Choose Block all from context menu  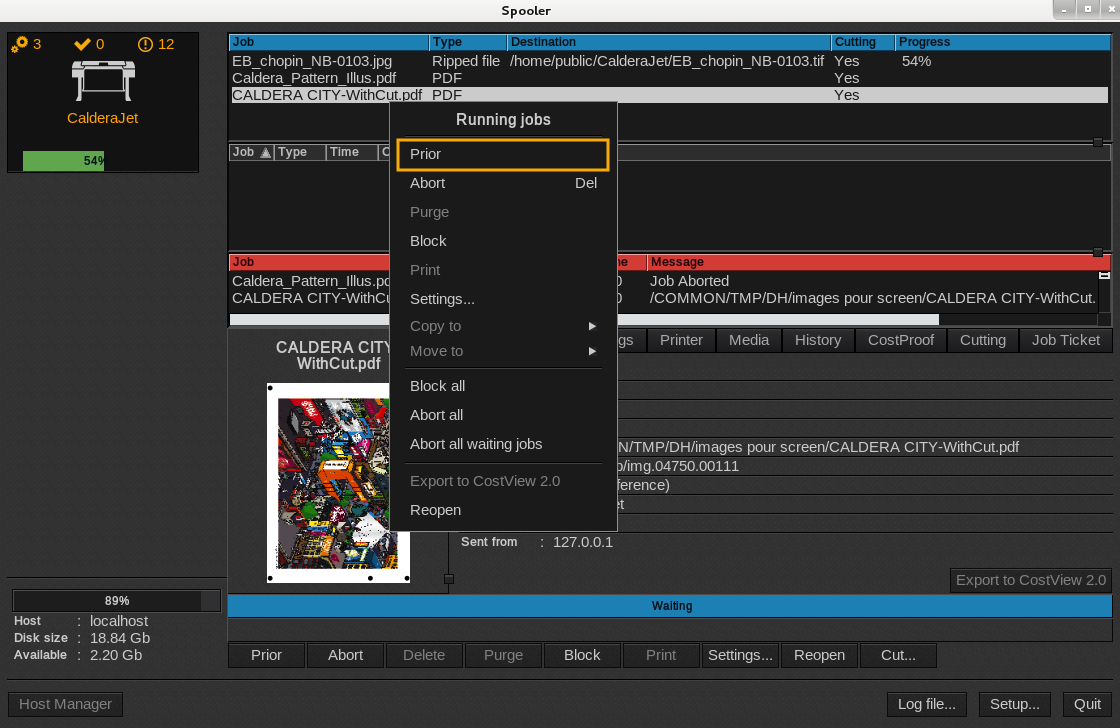[437, 386]
